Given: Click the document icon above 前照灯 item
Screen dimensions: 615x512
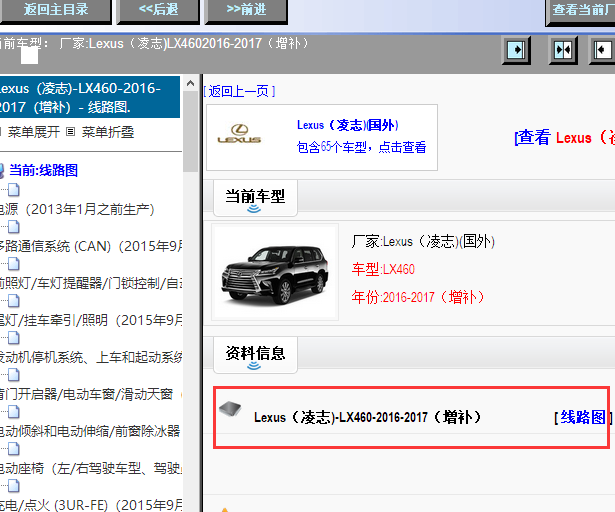Looking at the screenshot, I should pyautogui.click(x=14, y=264).
